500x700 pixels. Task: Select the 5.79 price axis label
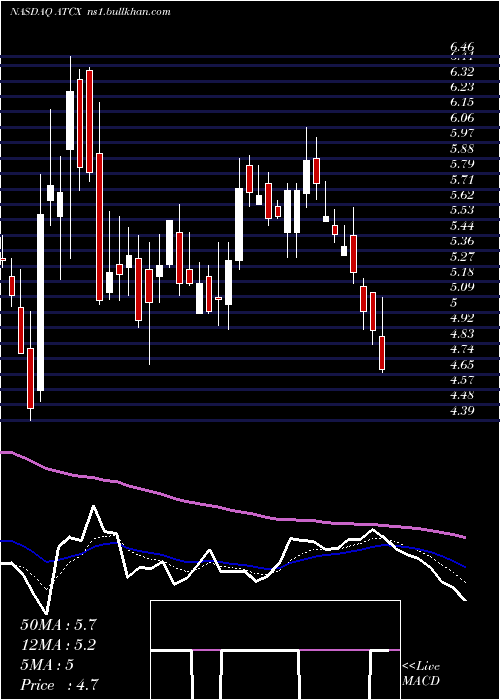click(x=462, y=164)
